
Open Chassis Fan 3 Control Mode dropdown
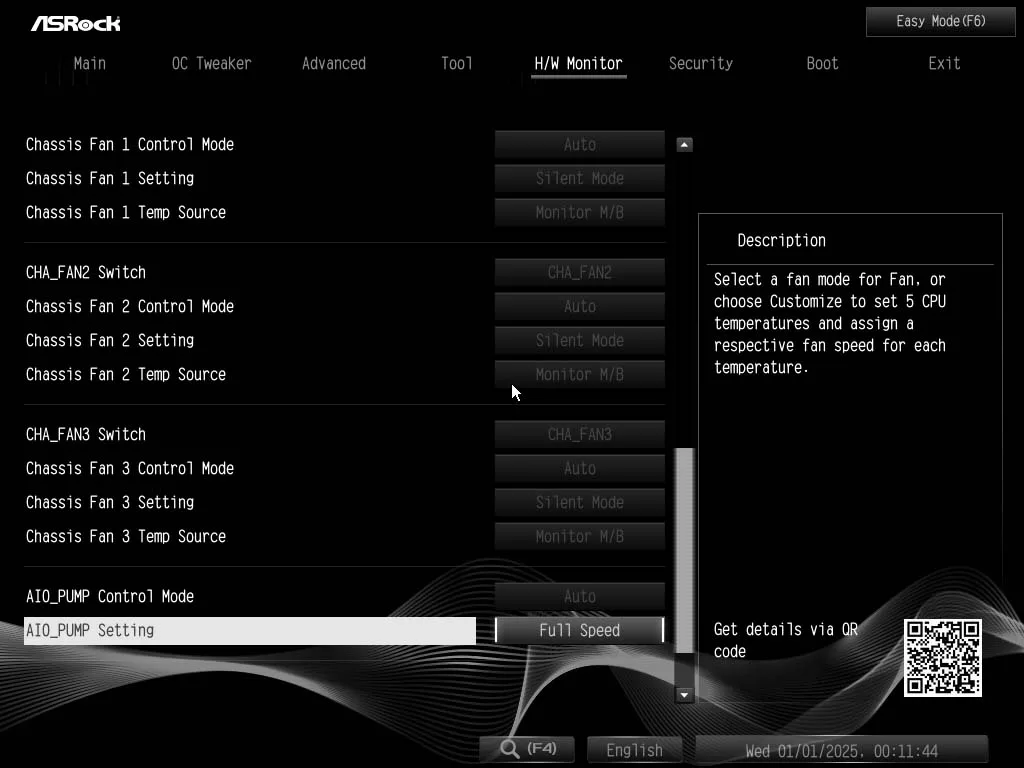tap(580, 468)
